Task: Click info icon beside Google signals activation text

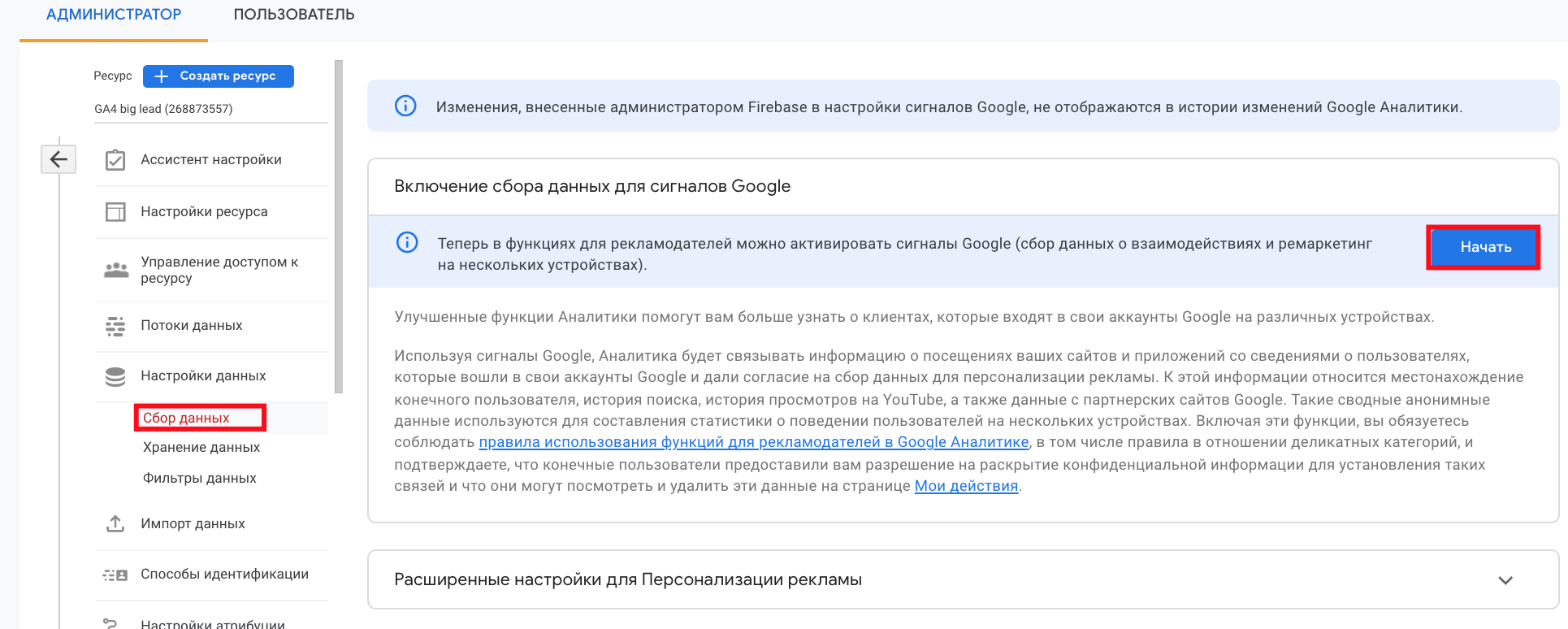Action: (x=407, y=243)
